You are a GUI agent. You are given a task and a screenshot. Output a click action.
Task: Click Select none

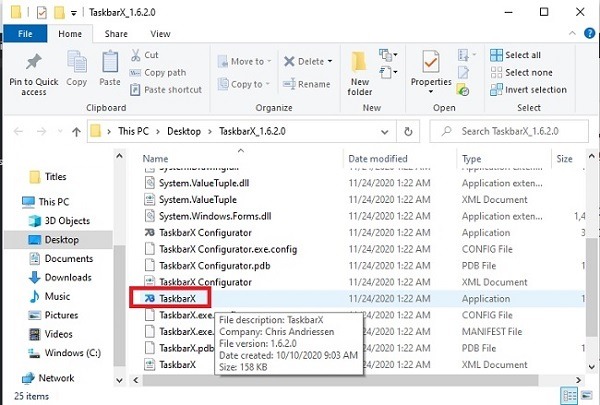pos(521,73)
